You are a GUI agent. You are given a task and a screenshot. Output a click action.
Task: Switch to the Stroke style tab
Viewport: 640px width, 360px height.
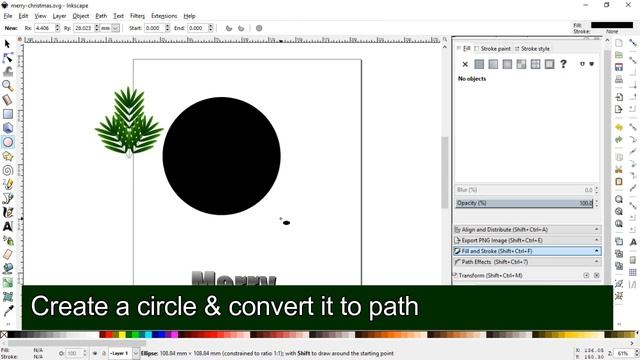coord(532,49)
